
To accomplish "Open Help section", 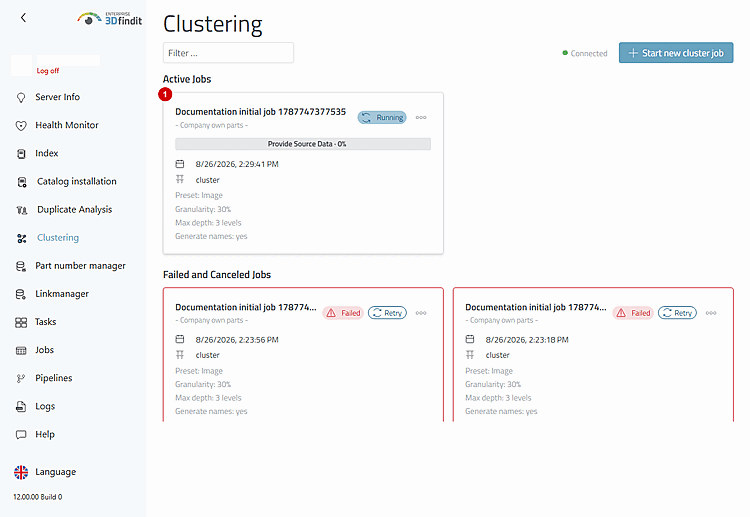I will point(45,434).
